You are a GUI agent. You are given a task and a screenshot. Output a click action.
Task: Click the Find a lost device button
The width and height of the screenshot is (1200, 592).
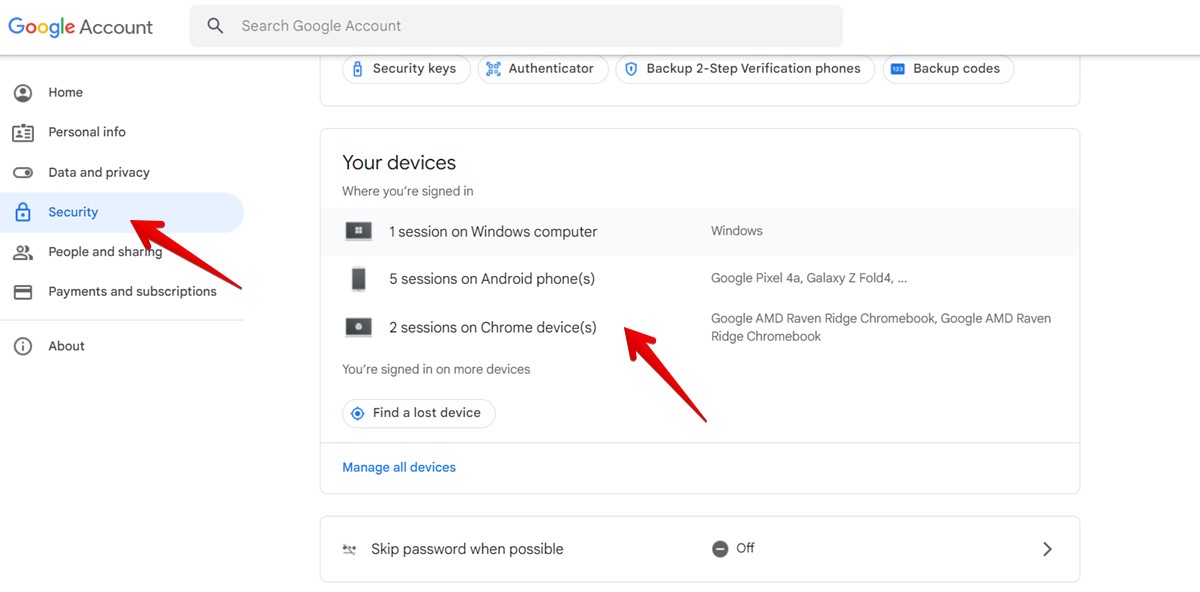click(x=418, y=413)
